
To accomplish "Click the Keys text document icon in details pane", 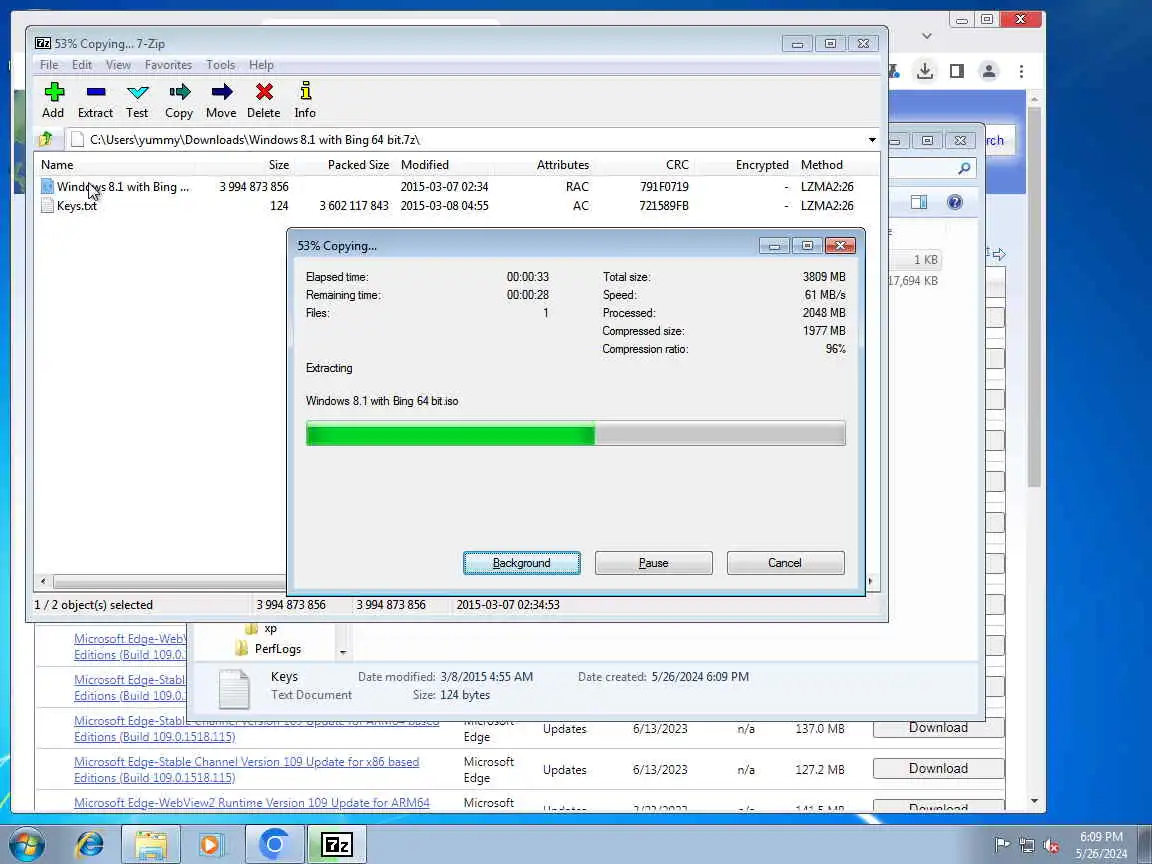I will pyautogui.click(x=234, y=688).
